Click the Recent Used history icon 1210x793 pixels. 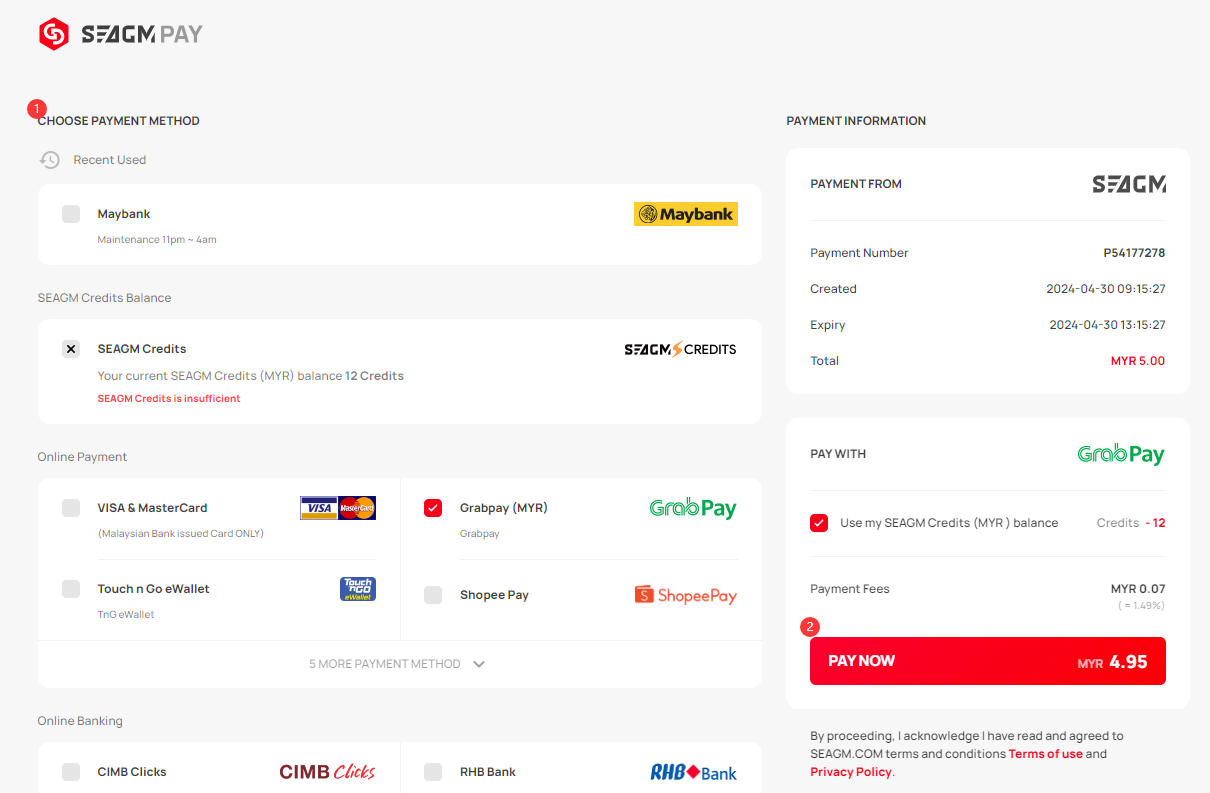50,160
